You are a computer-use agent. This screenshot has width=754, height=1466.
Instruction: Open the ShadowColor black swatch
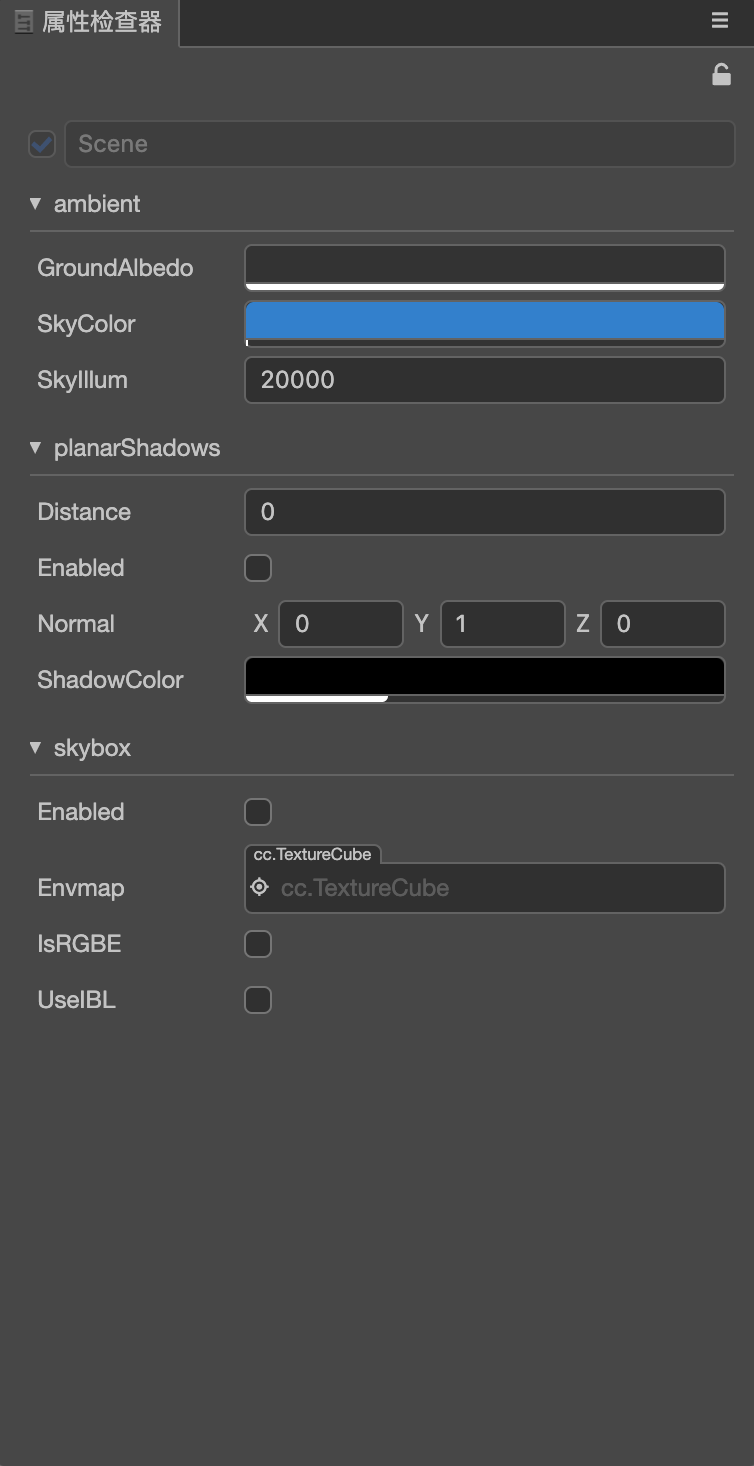[484, 679]
